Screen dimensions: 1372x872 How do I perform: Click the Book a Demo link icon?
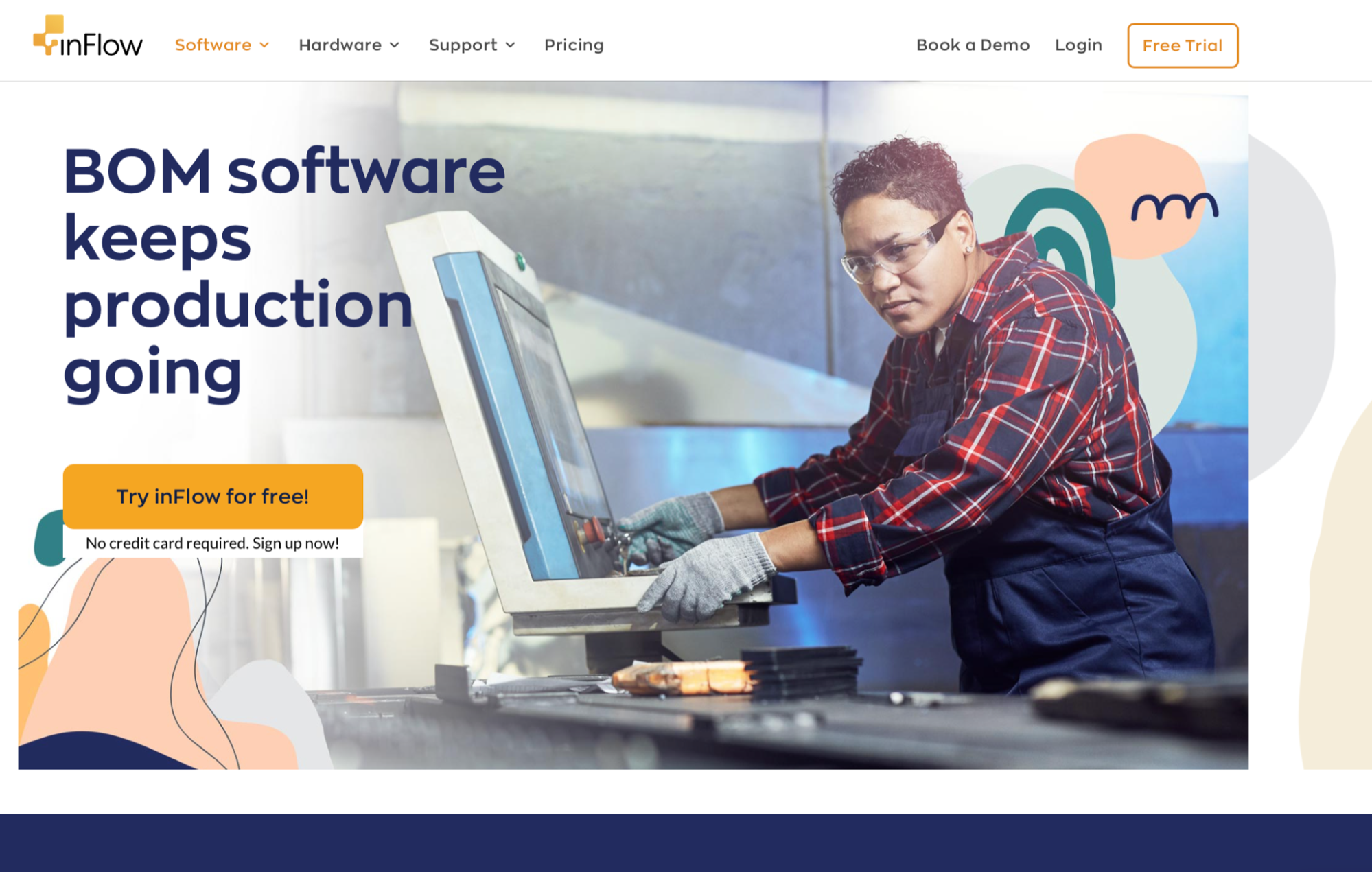[971, 44]
